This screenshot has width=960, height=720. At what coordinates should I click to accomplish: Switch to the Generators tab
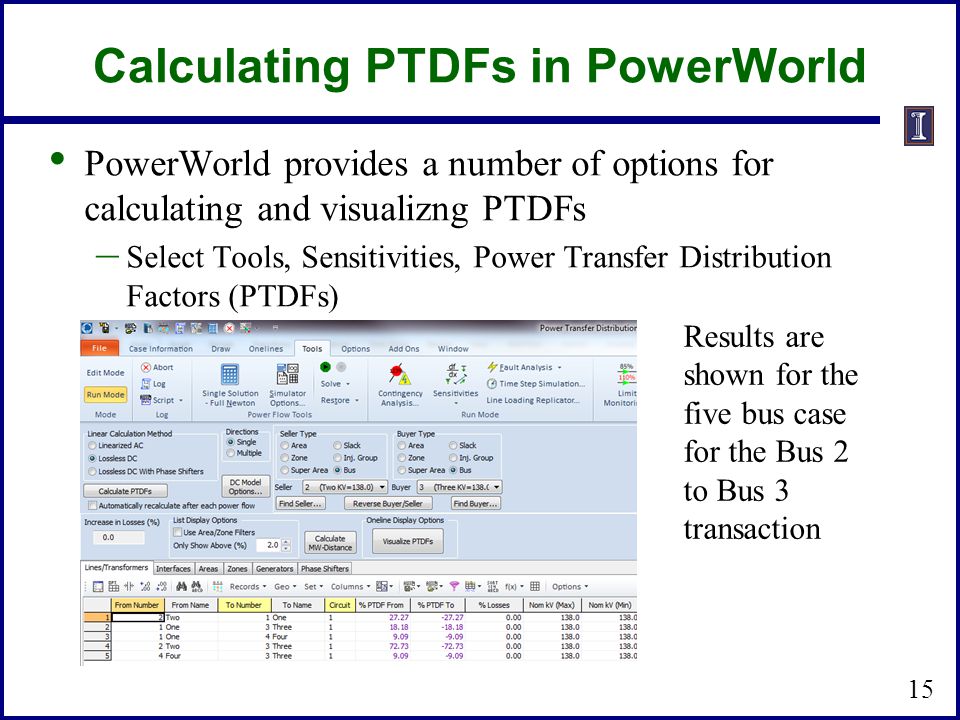click(x=275, y=569)
